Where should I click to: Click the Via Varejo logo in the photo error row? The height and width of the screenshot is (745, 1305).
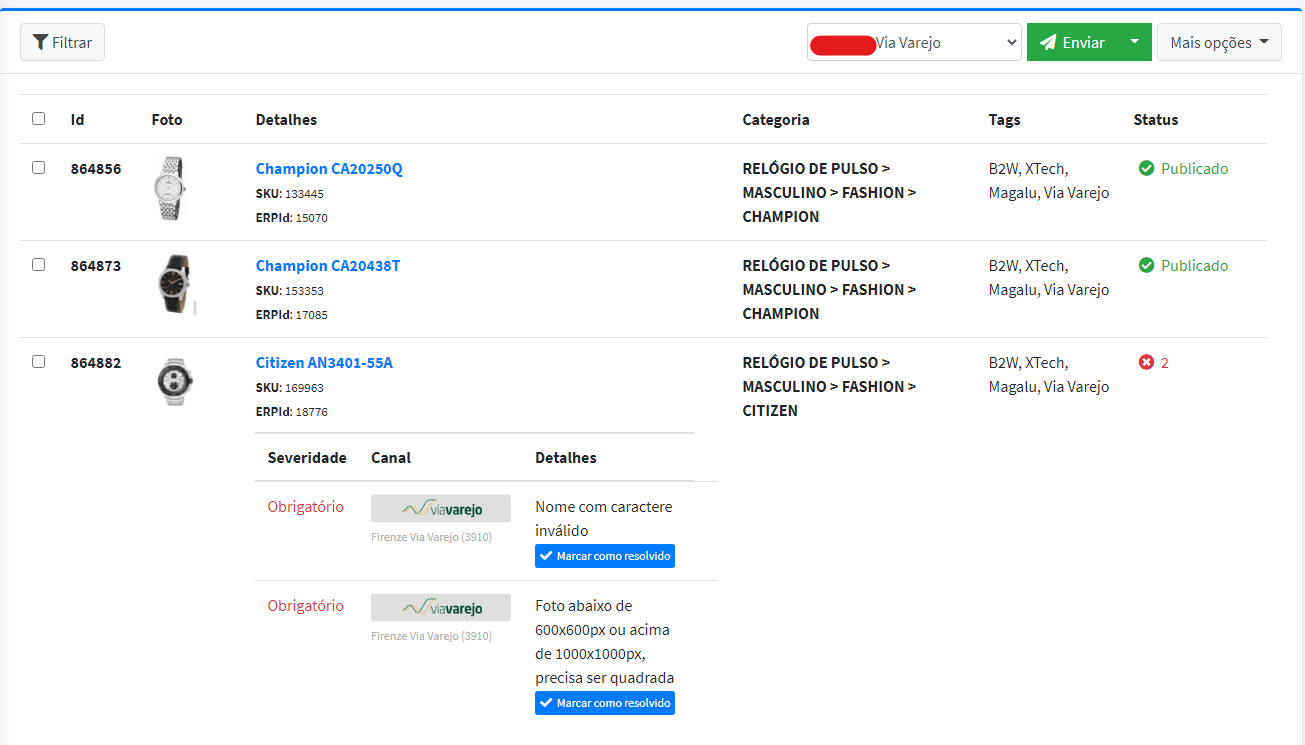[x=441, y=607]
